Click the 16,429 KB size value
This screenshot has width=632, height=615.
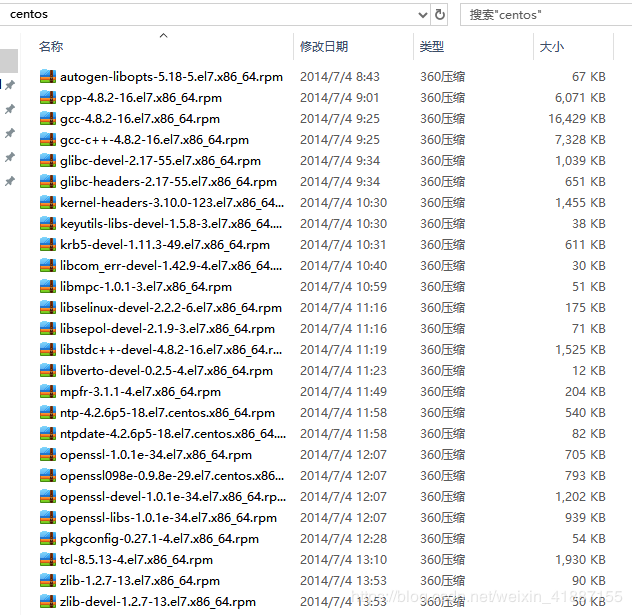(x=577, y=118)
